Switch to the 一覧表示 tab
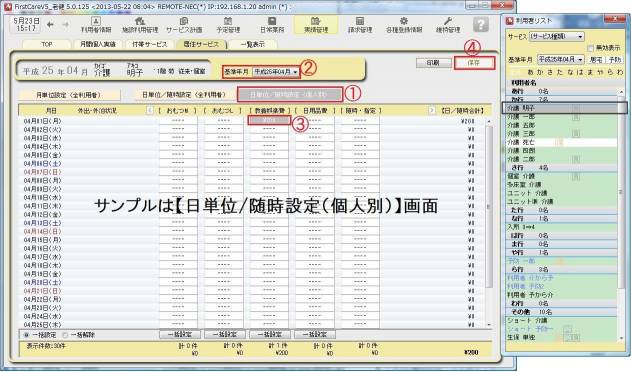The image size is (631, 372). pos(252,44)
